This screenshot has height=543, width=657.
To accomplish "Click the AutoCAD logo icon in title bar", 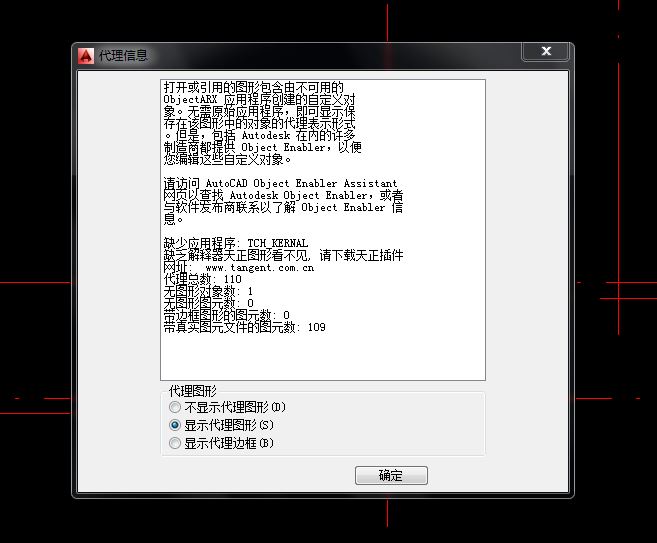I will (x=86, y=56).
